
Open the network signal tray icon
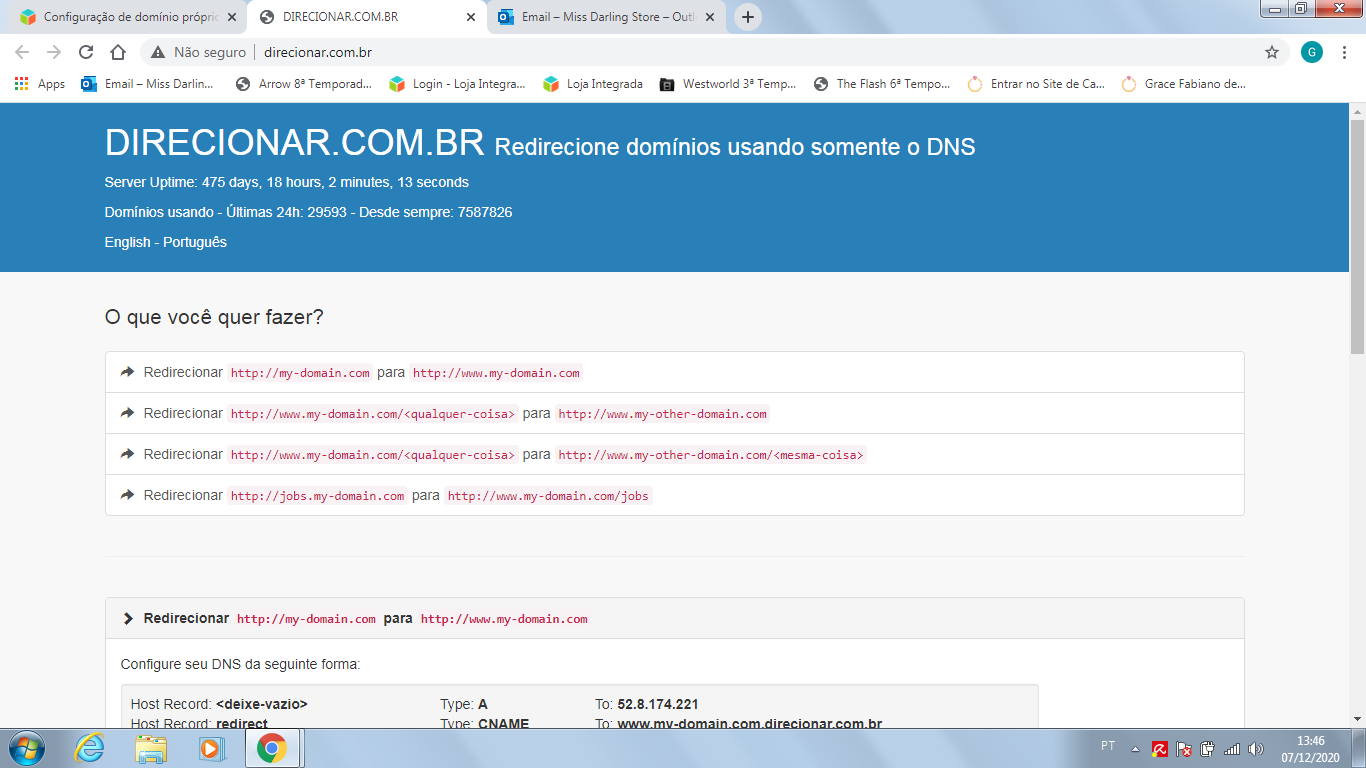pyautogui.click(x=1232, y=748)
